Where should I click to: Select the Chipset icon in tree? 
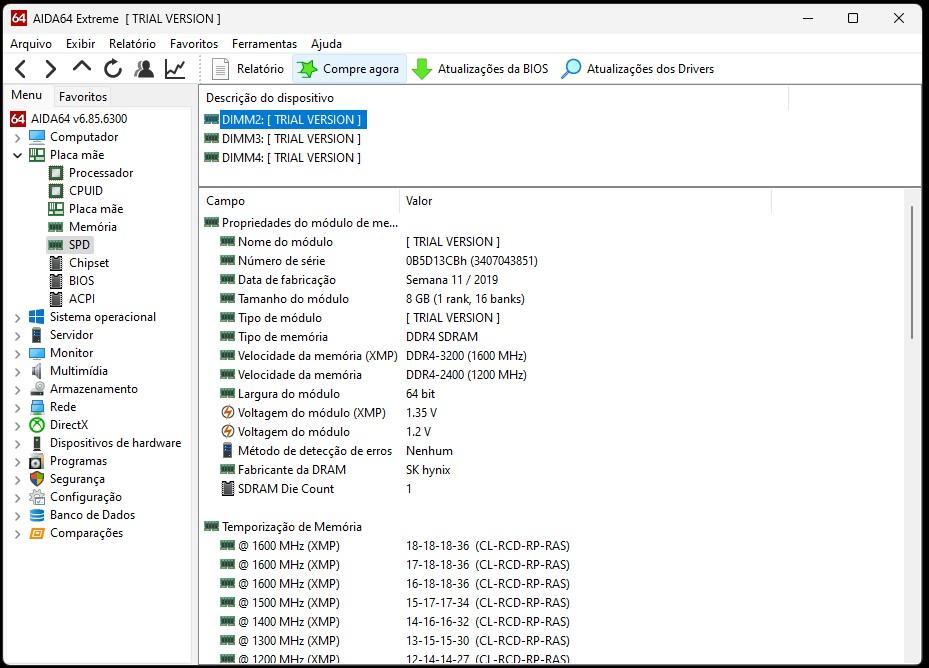coord(56,263)
